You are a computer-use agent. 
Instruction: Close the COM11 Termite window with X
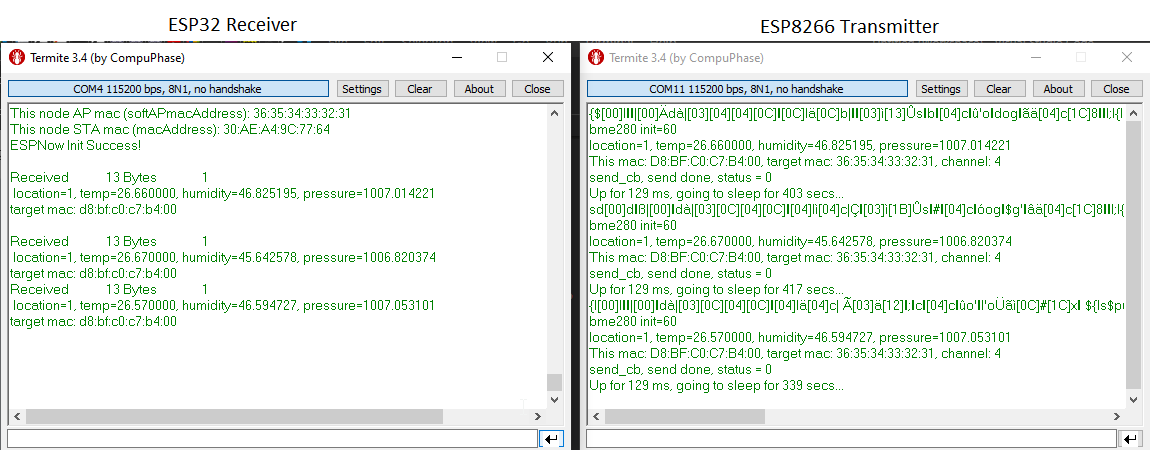[x=1127, y=57]
